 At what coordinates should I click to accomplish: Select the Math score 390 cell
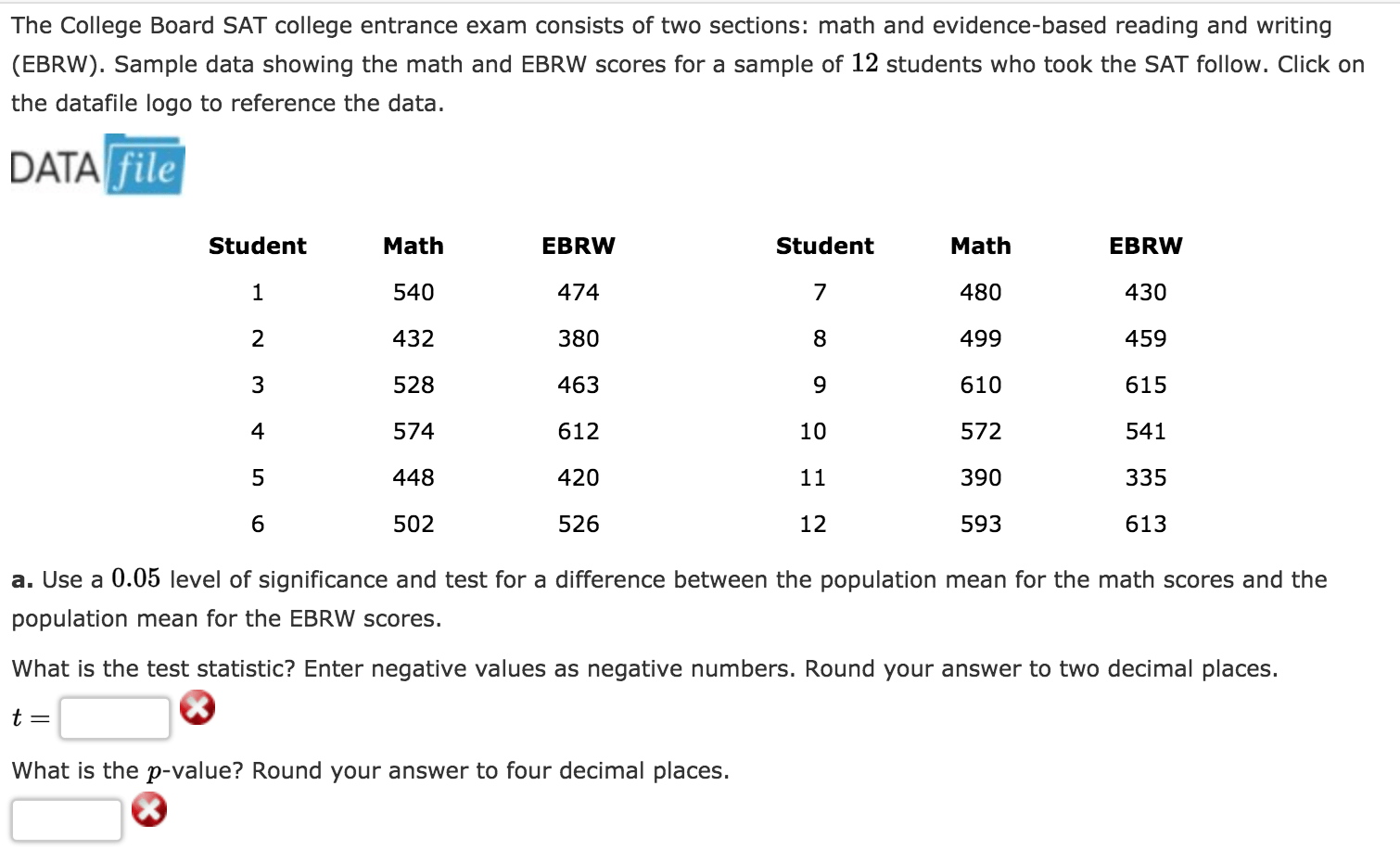pyautogui.click(x=981, y=478)
